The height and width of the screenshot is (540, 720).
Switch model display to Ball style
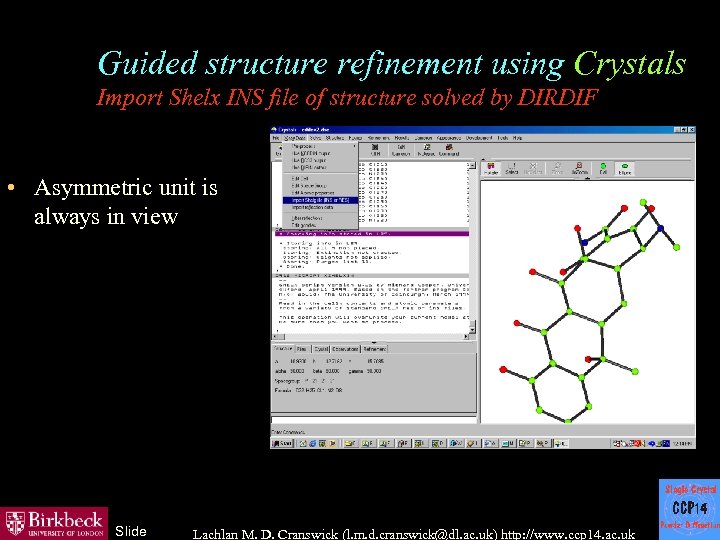tap(603, 169)
